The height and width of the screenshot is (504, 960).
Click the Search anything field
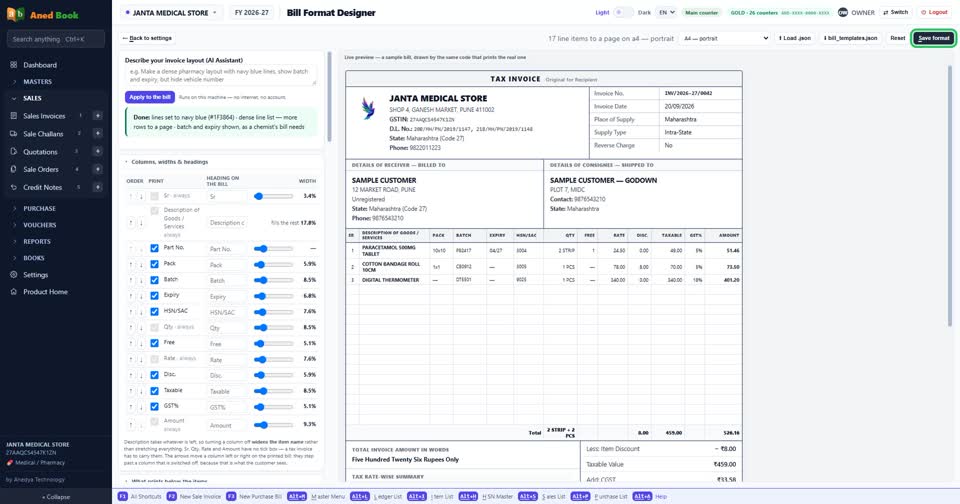pos(56,39)
